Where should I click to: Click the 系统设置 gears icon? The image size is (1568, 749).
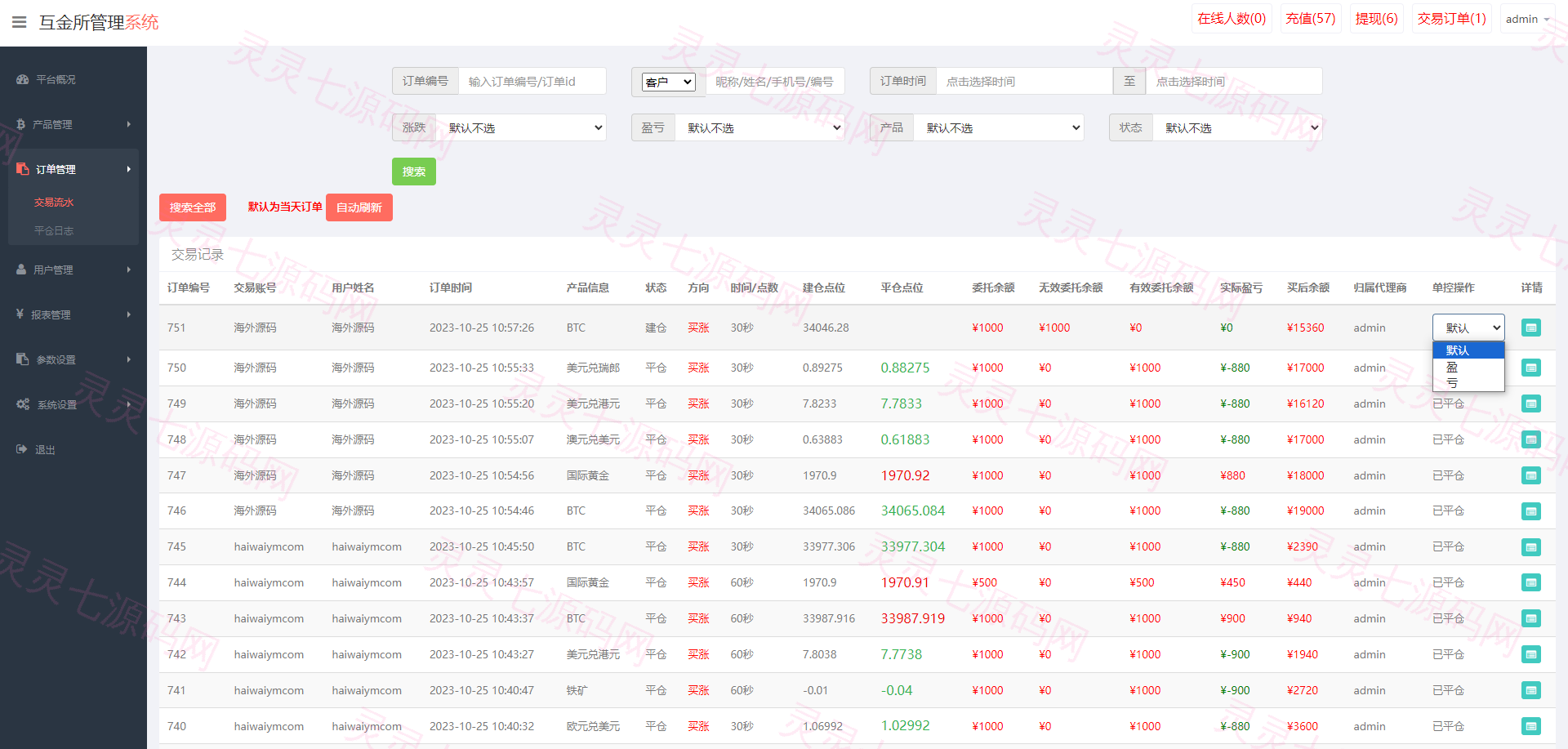pyautogui.click(x=23, y=404)
